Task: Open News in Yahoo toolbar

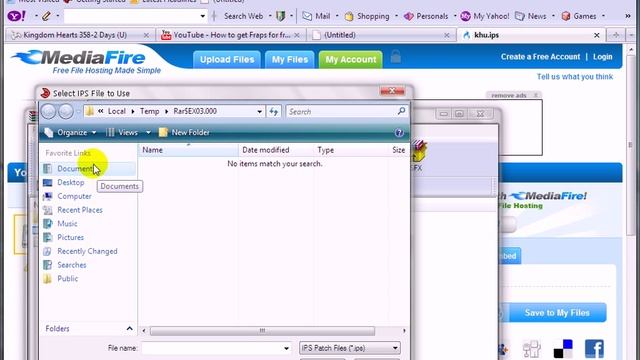Action: [x=531, y=16]
